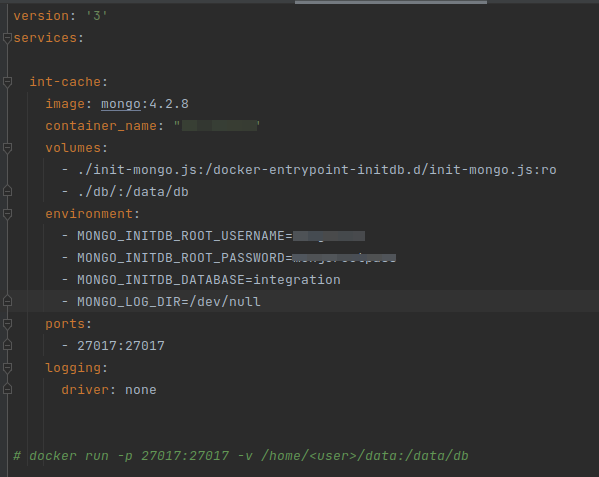Click fold end marker beside 27017:27017 line
599x477 pixels.
pos(7,345)
